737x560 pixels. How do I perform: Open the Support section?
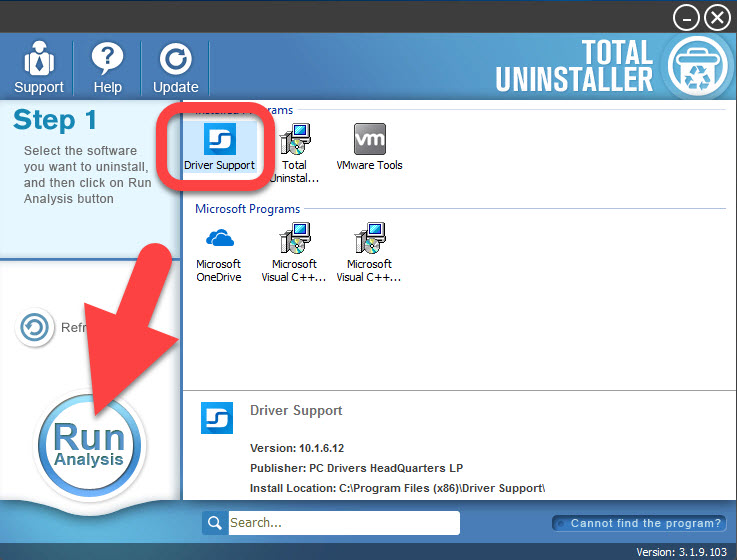[x=39, y=68]
